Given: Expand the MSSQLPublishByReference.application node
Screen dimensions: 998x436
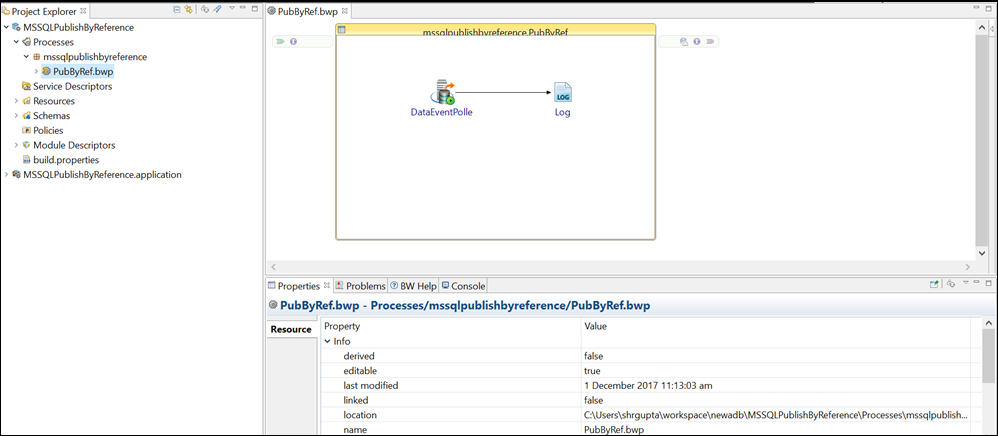Looking at the screenshot, I should (6, 174).
